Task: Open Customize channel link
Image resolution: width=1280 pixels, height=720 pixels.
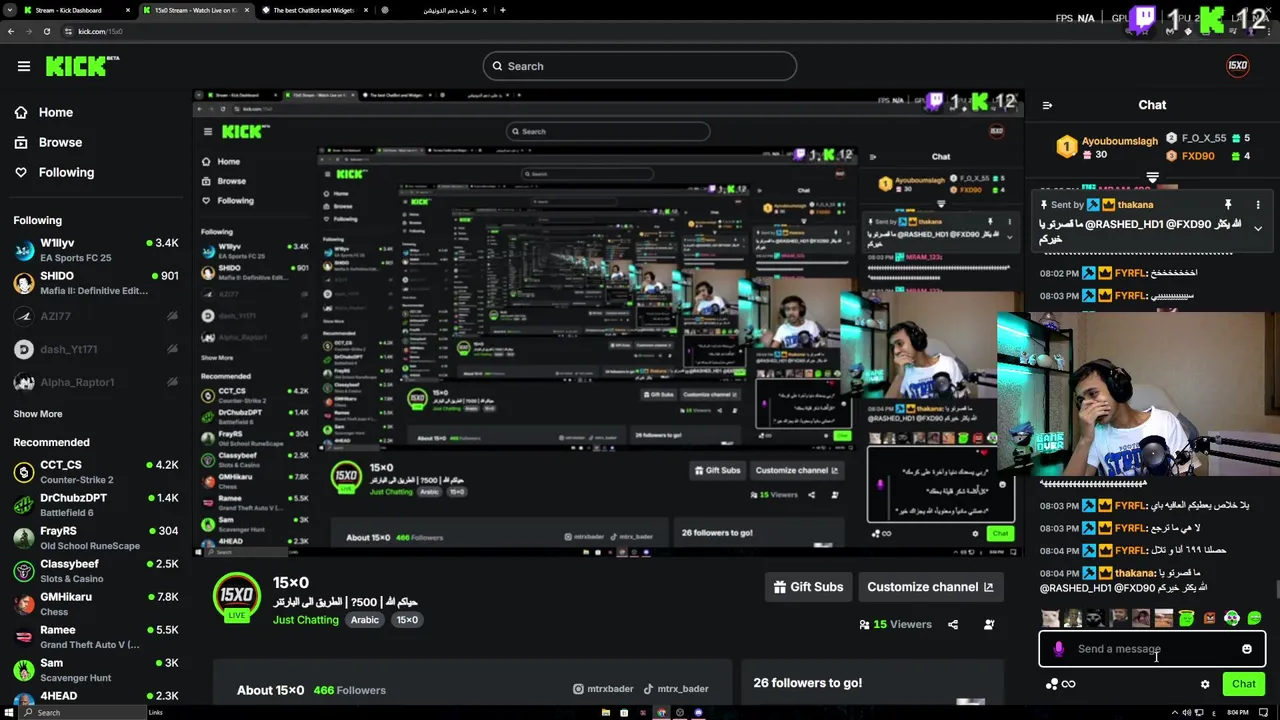Action: pos(930,587)
